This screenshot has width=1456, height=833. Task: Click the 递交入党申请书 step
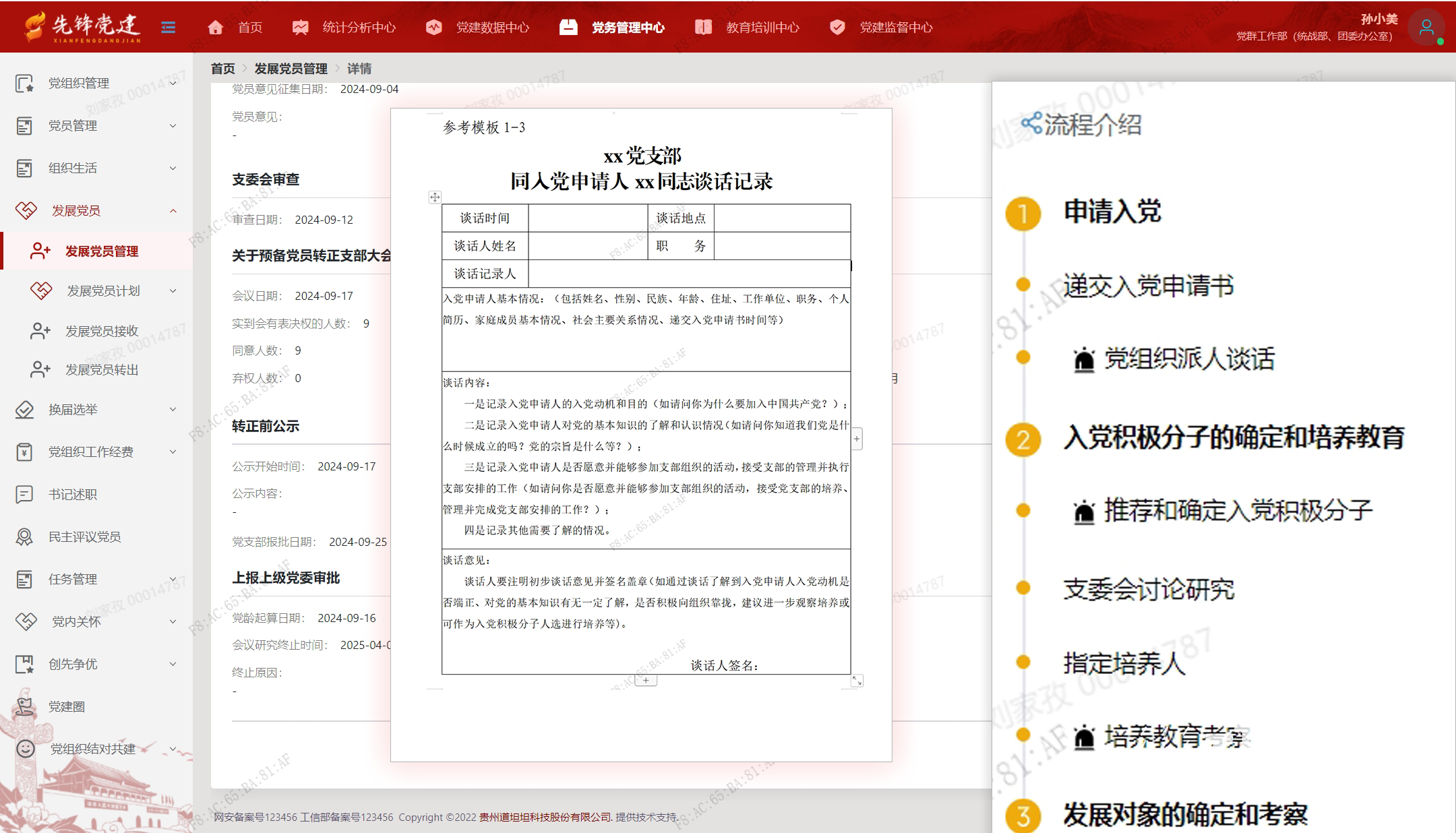1149,286
